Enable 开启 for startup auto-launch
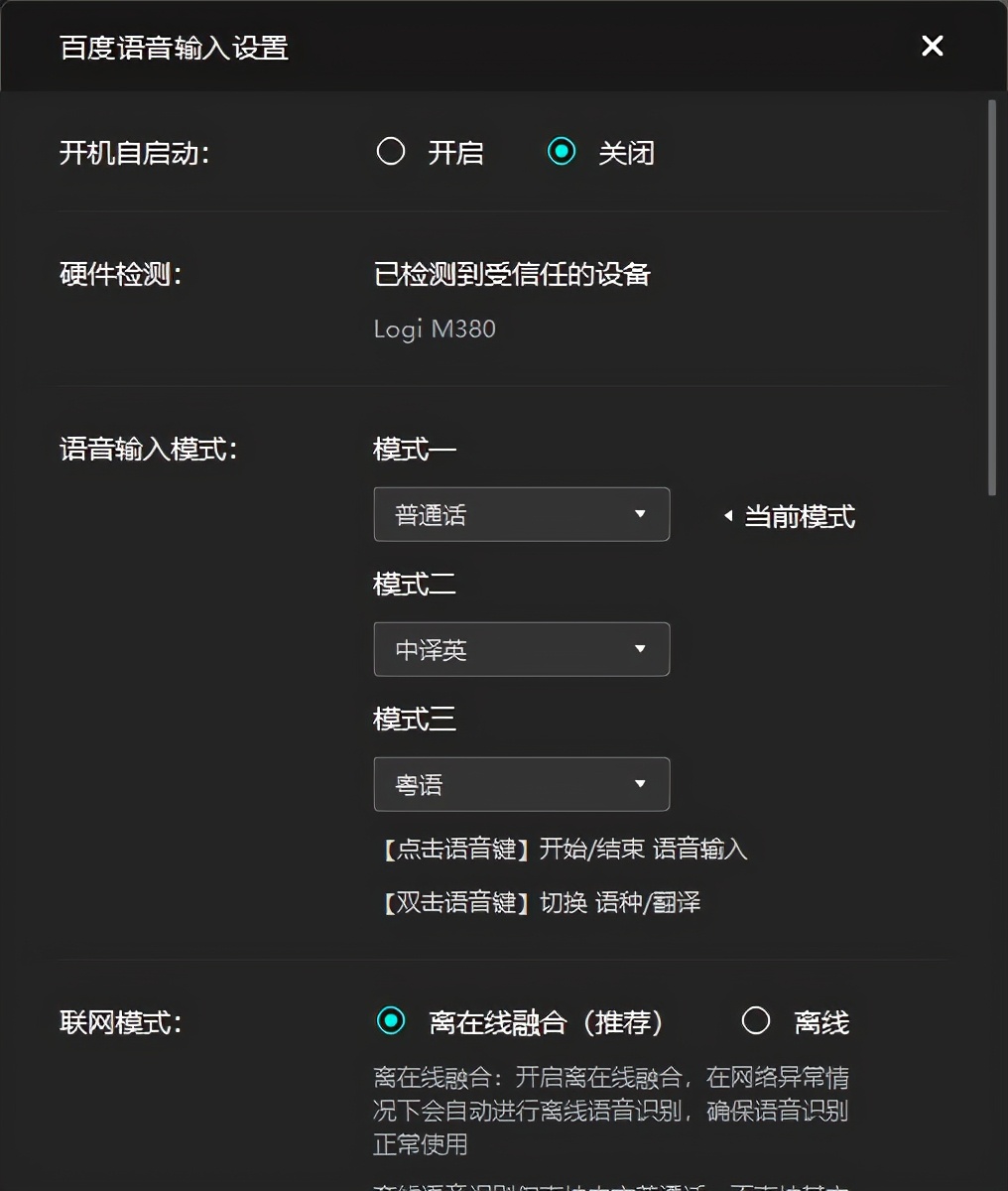 point(391,152)
